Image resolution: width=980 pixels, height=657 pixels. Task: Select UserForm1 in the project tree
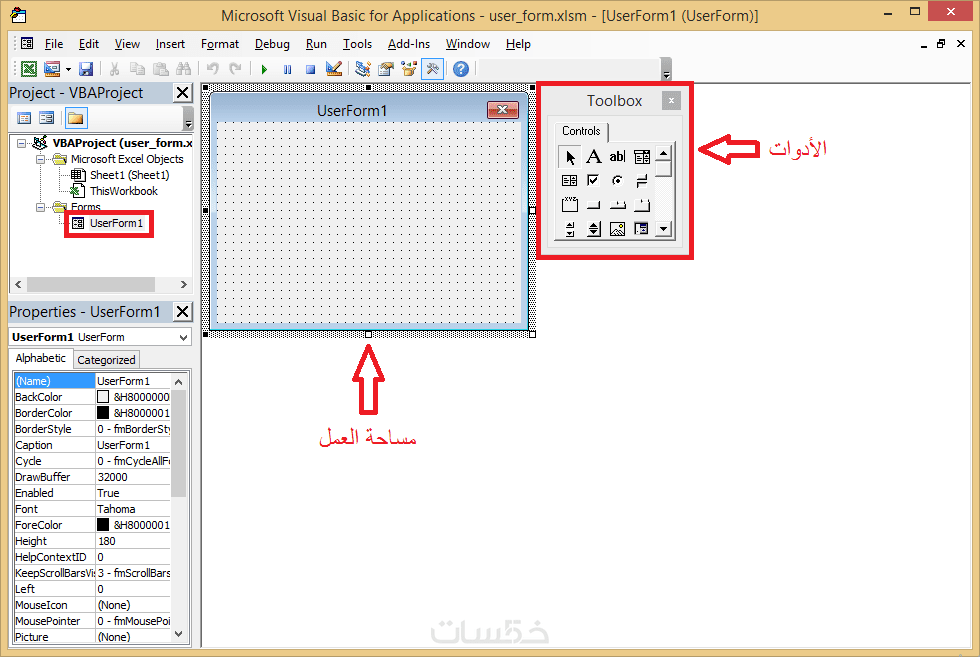[x=116, y=223]
